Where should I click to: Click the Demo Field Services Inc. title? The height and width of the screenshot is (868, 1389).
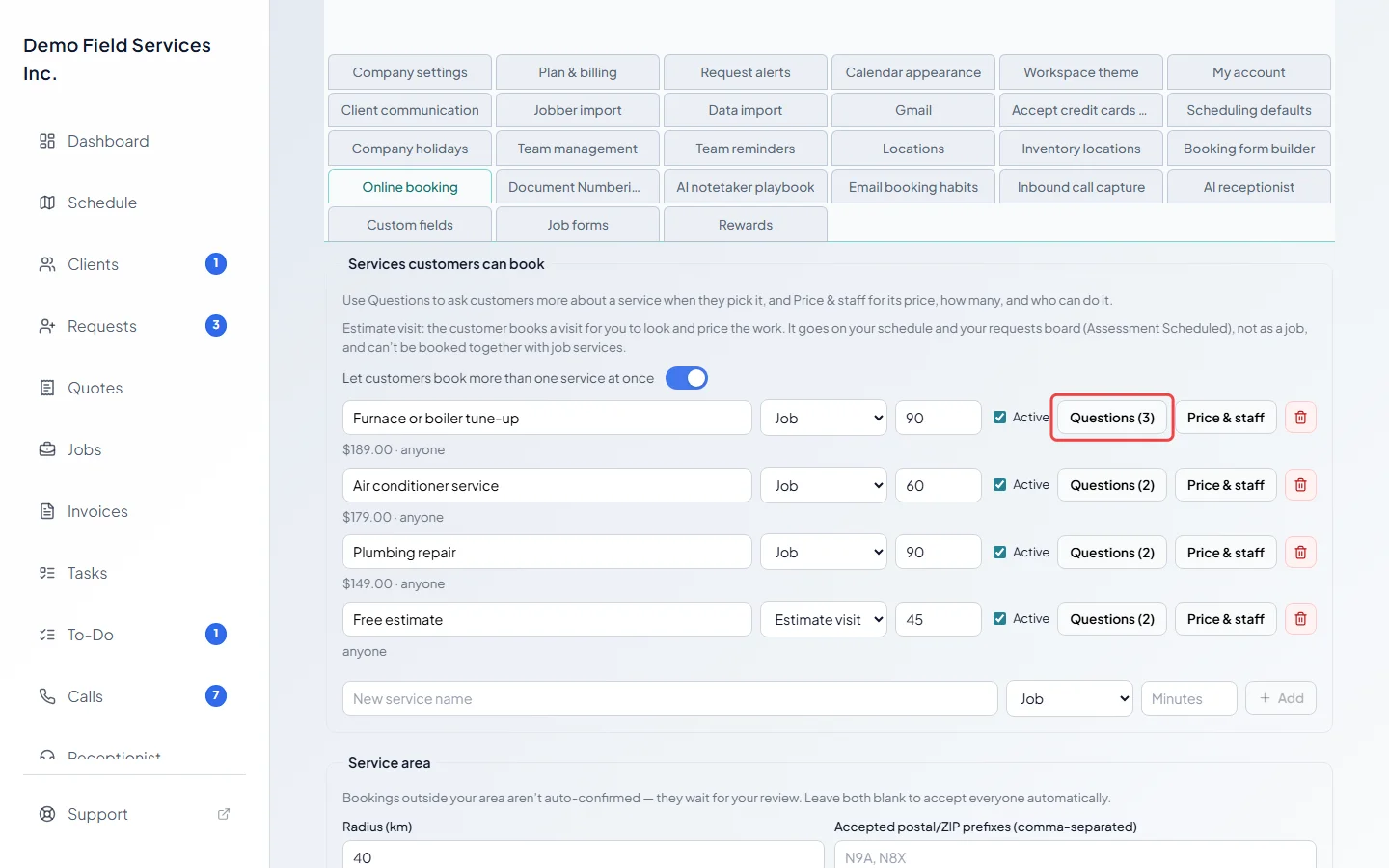click(117, 59)
